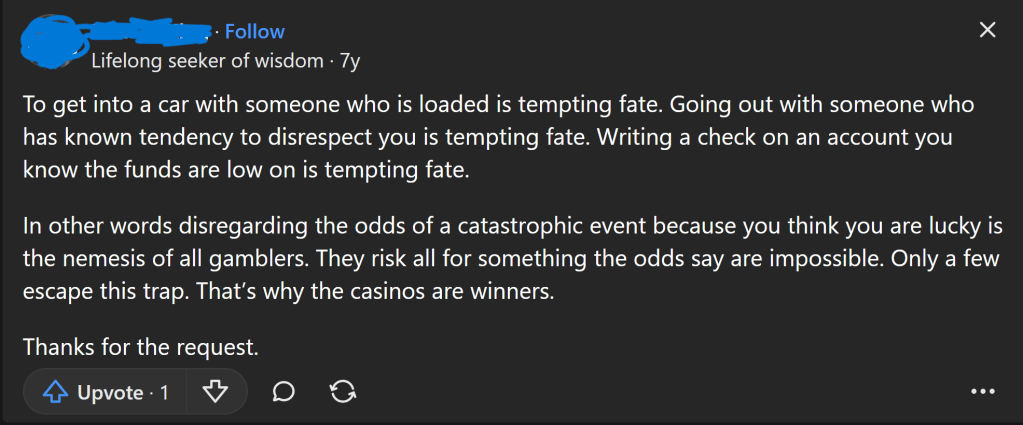
Task: Click the circular arrows share icon
Action: pos(343,392)
